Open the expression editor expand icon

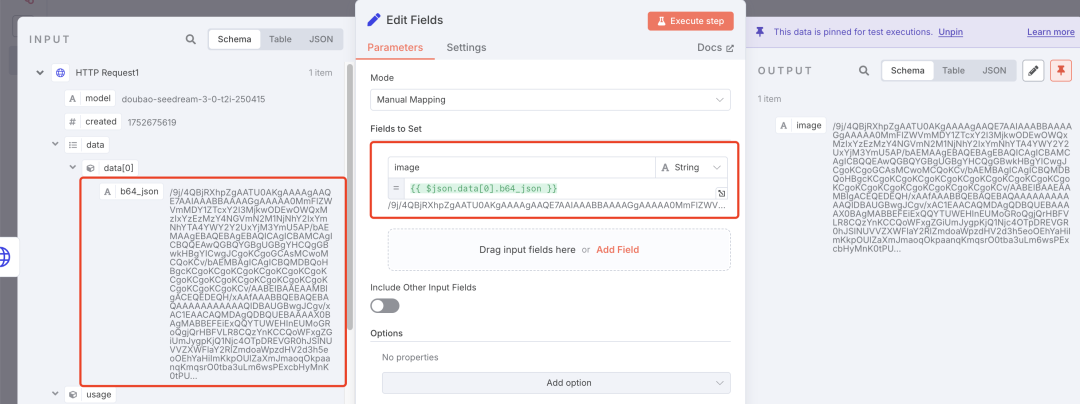[721, 192]
